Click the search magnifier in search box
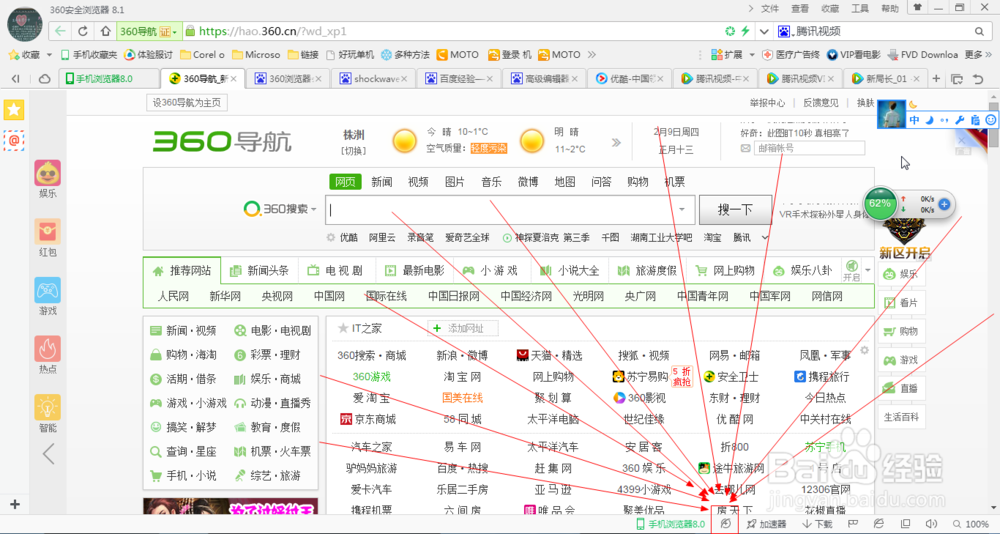This screenshot has height=534, width=1000. [979, 31]
